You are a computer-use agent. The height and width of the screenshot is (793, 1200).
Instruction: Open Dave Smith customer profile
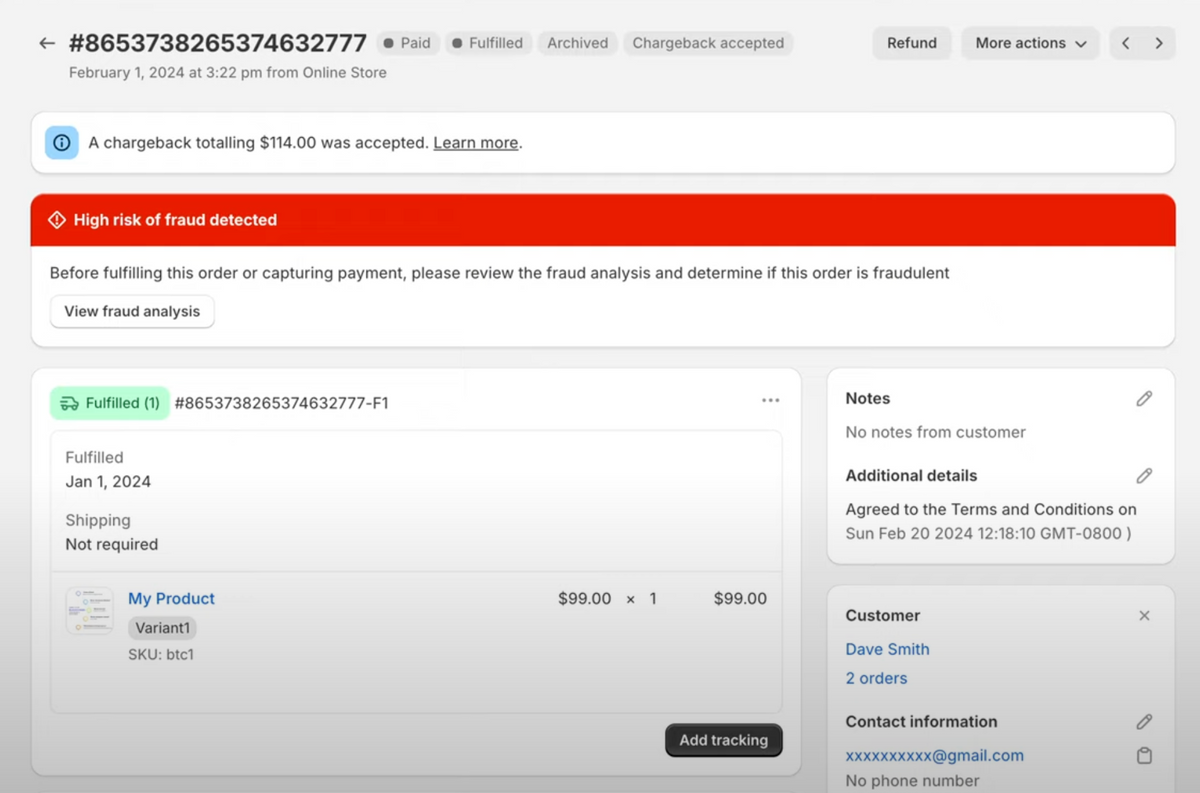887,649
